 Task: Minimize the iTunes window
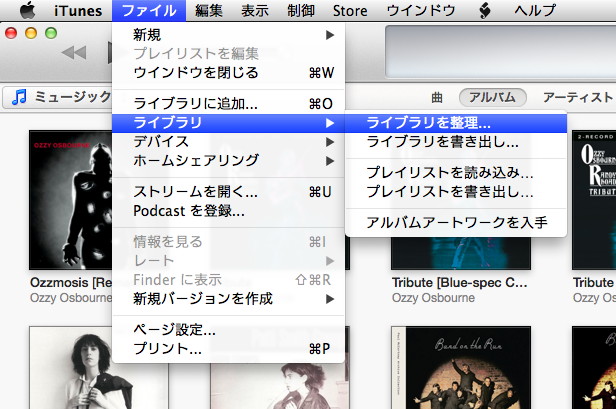(31, 33)
